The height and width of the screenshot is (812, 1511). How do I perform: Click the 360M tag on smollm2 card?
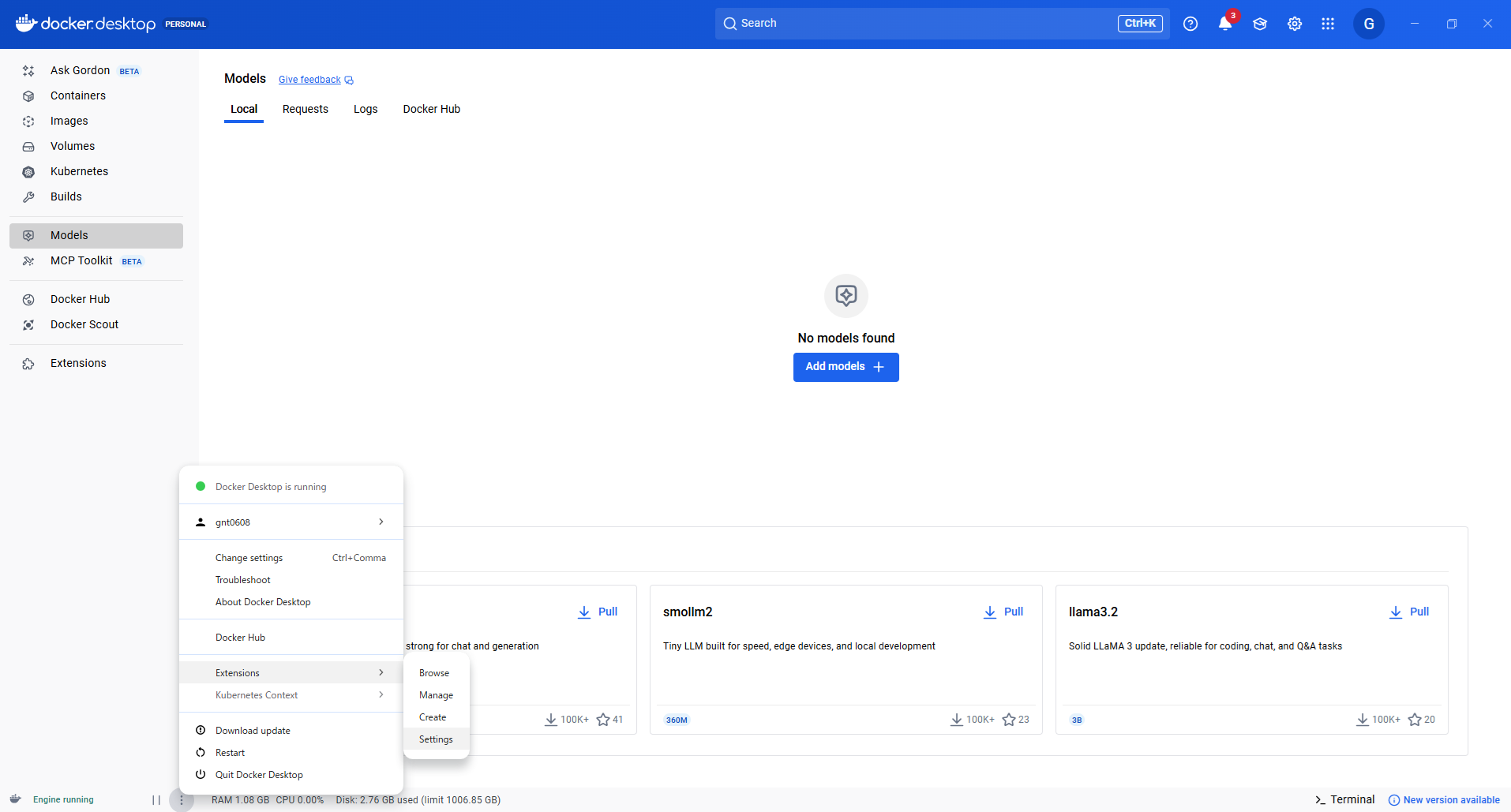click(677, 720)
